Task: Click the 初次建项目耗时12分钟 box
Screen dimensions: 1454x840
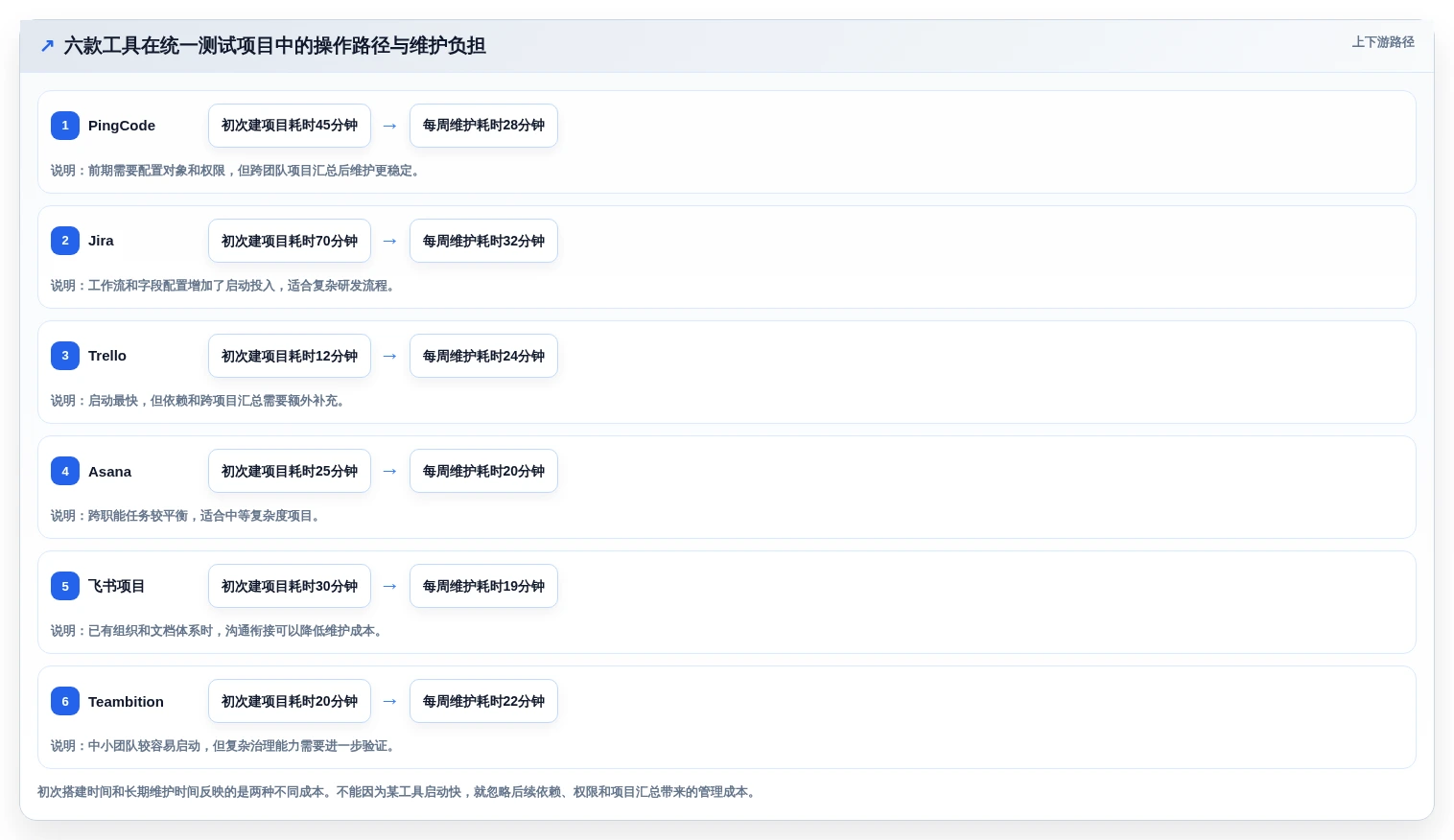Action: [x=290, y=356]
